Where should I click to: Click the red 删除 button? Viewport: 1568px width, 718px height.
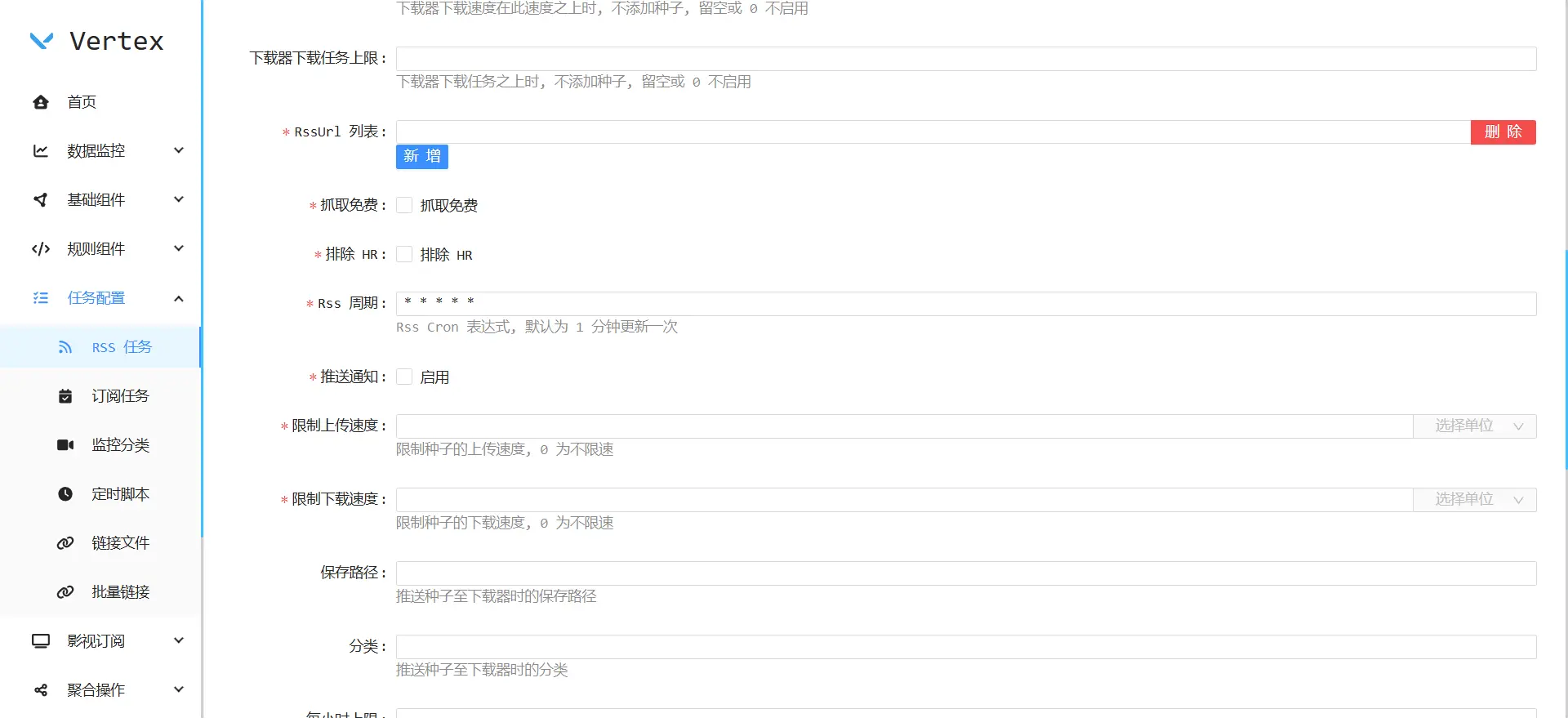(x=1503, y=132)
